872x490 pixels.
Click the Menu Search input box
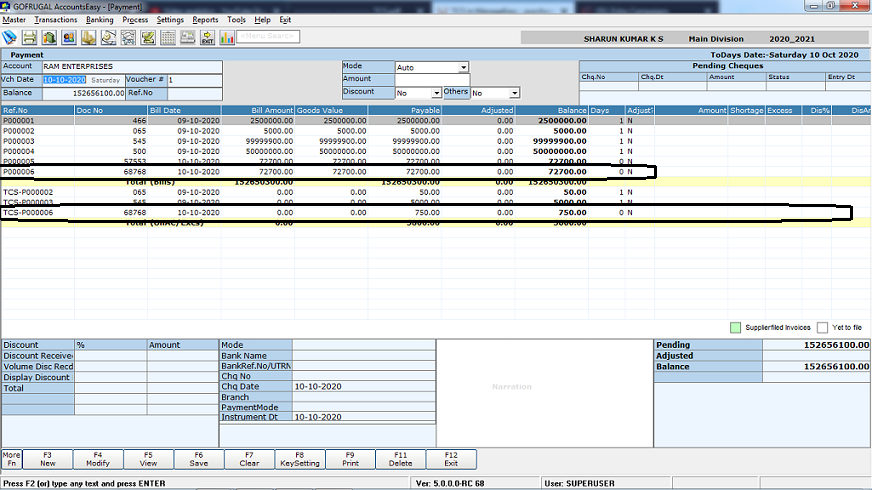tap(267, 38)
